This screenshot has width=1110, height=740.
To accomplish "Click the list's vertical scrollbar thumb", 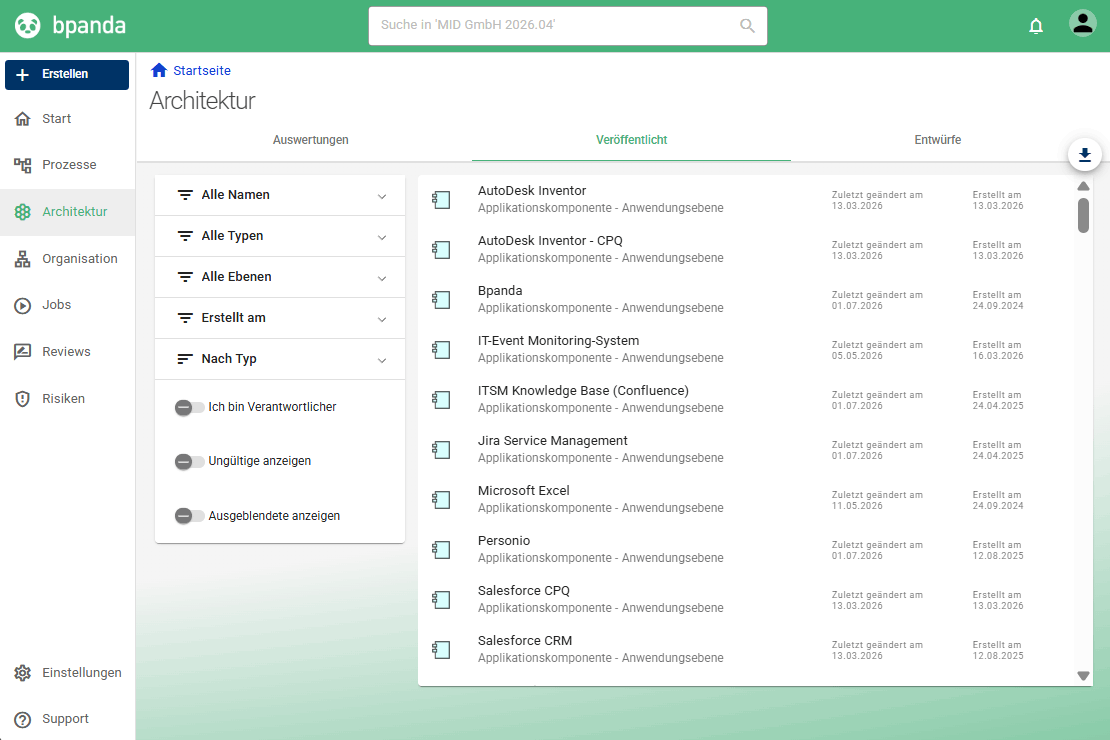I will (x=1083, y=215).
